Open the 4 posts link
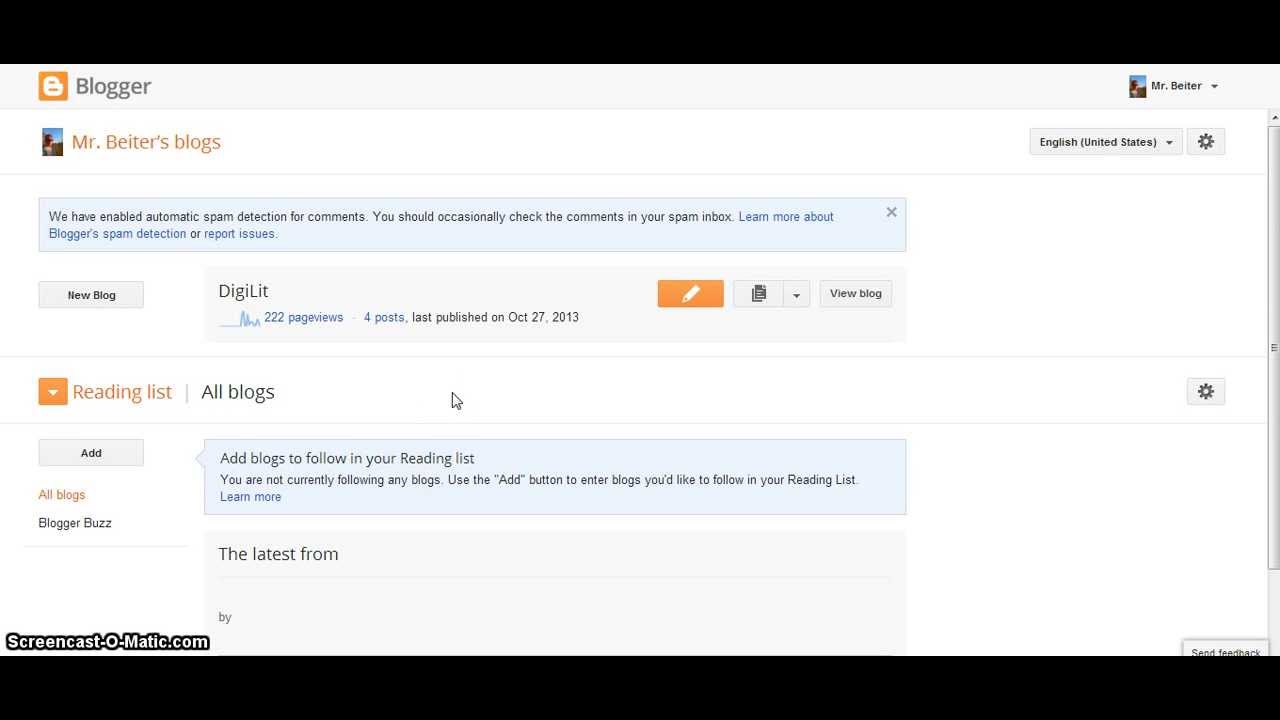The height and width of the screenshot is (720, 1280). pyautogui.click(x=384, y=317)
